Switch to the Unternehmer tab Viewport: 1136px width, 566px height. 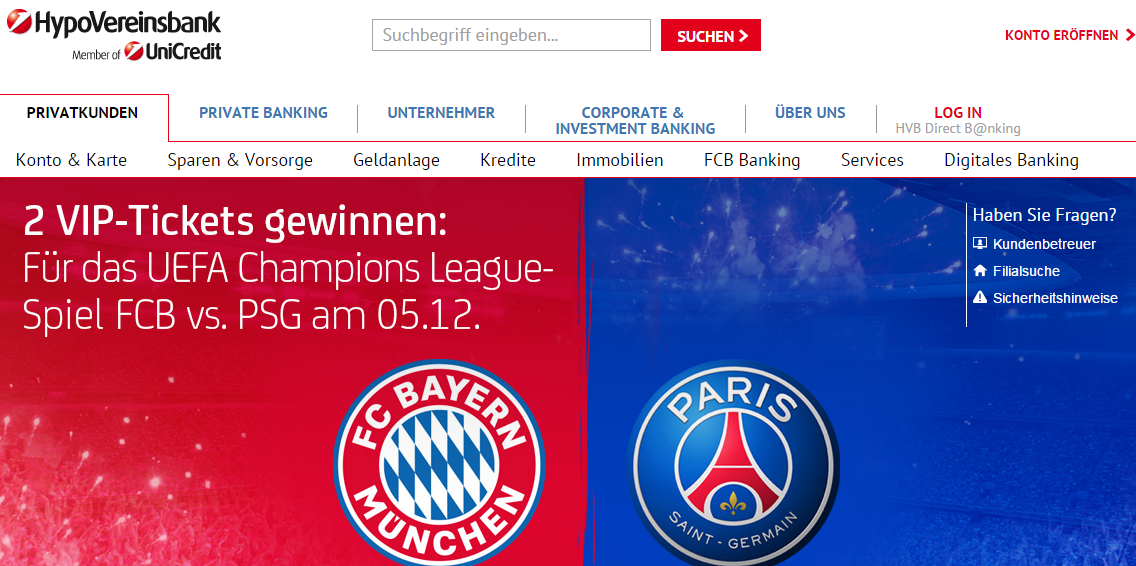pyautogui.click(x=441, y=112)
